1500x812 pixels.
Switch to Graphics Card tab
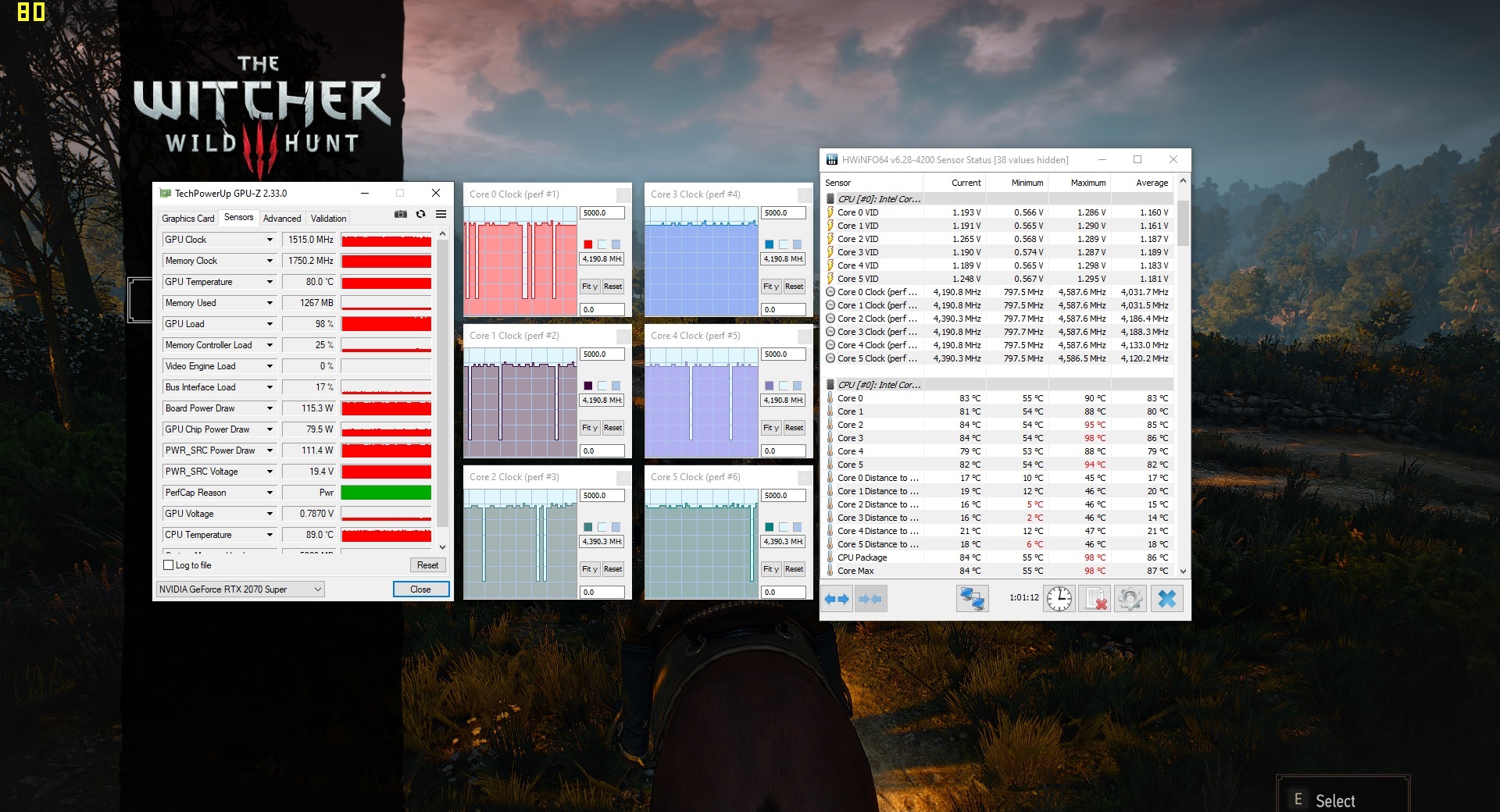pyautogui.click(x=187, y=219)
